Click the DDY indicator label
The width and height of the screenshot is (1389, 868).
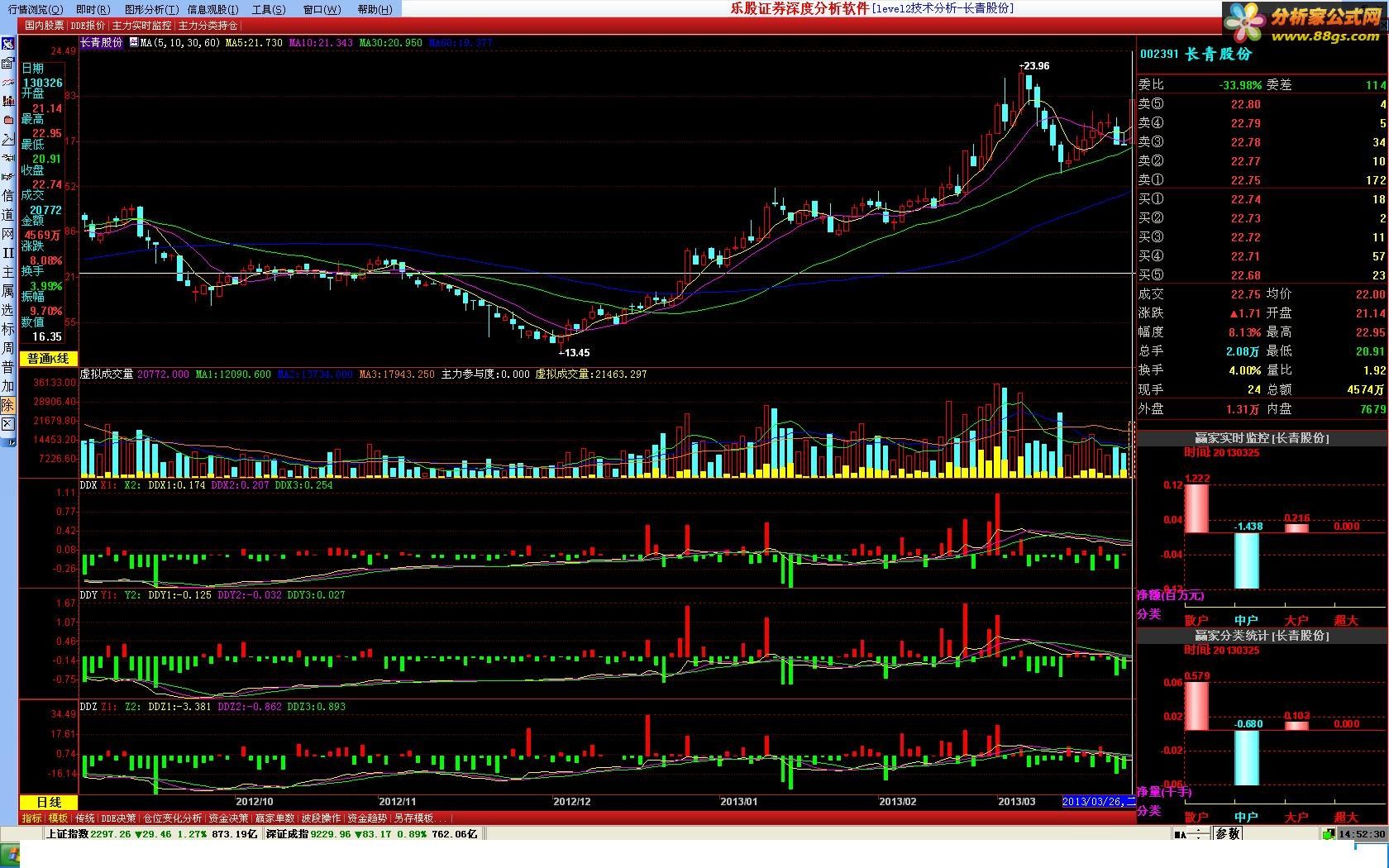(x=88, y=595)
